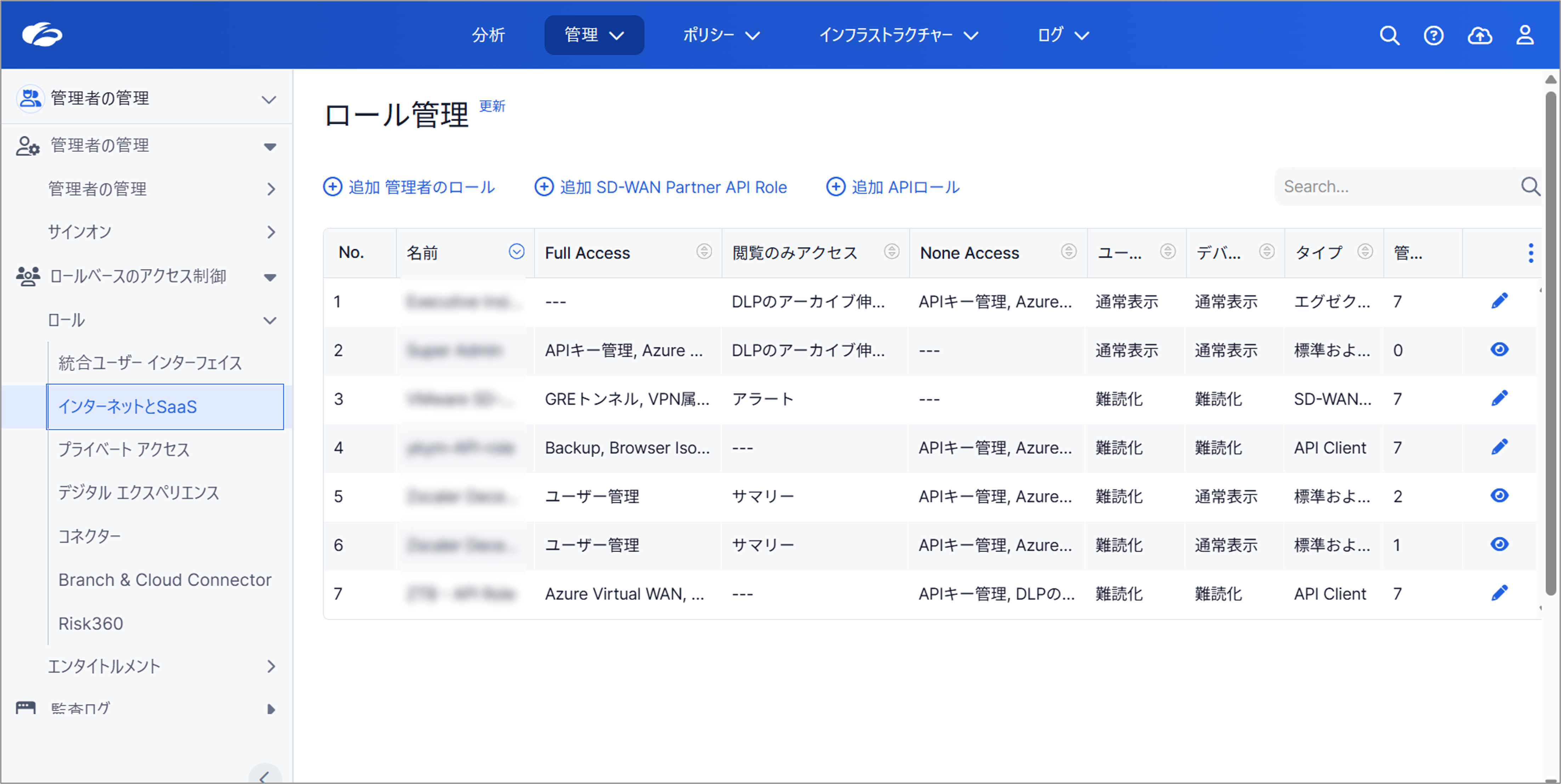The width and height of the screenshot is (1561, 784).
Task: View row 2 role via eye icon
Action: [1499, 350]
